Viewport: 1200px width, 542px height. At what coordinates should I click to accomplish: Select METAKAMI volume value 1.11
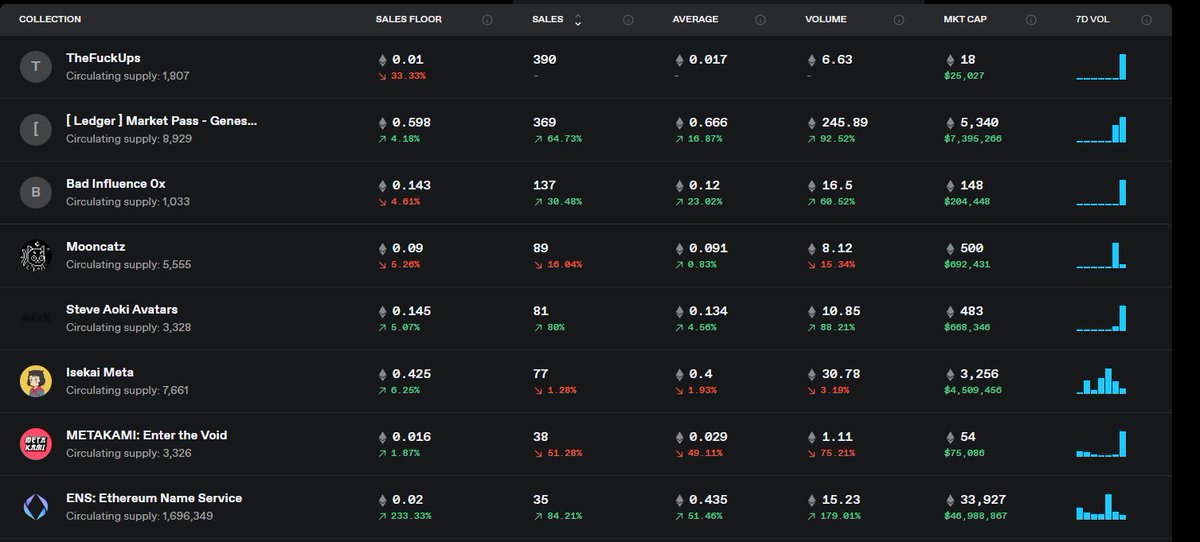(x=837, y=437)
